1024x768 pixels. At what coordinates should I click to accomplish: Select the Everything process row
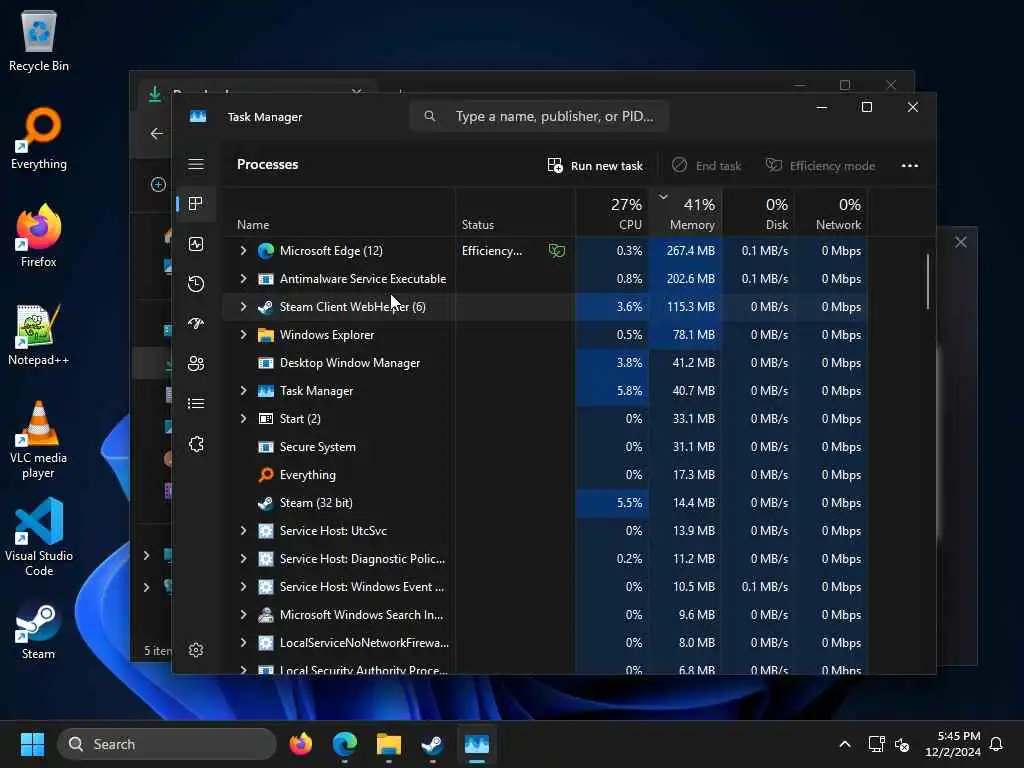pos(545,475)
